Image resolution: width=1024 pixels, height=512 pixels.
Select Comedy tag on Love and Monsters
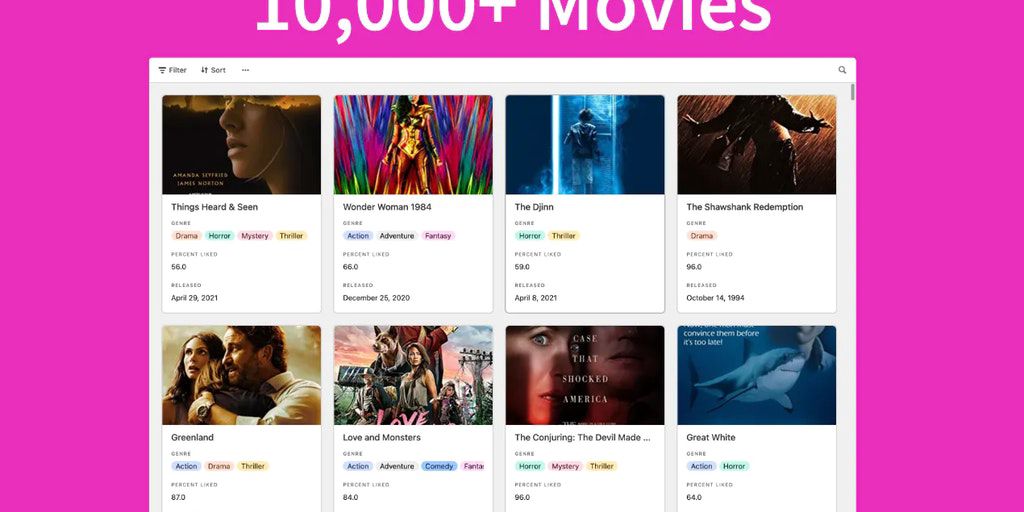click(x=439, y=466)
